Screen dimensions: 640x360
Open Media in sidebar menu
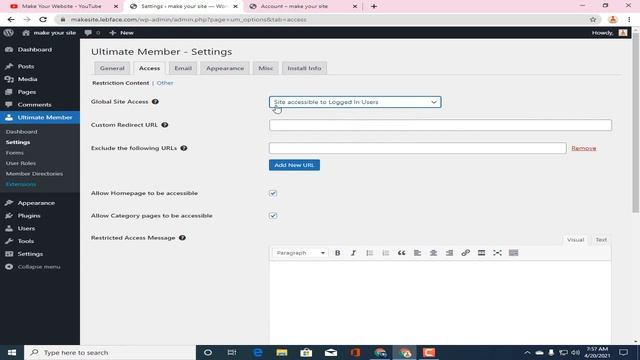point(27,79)
